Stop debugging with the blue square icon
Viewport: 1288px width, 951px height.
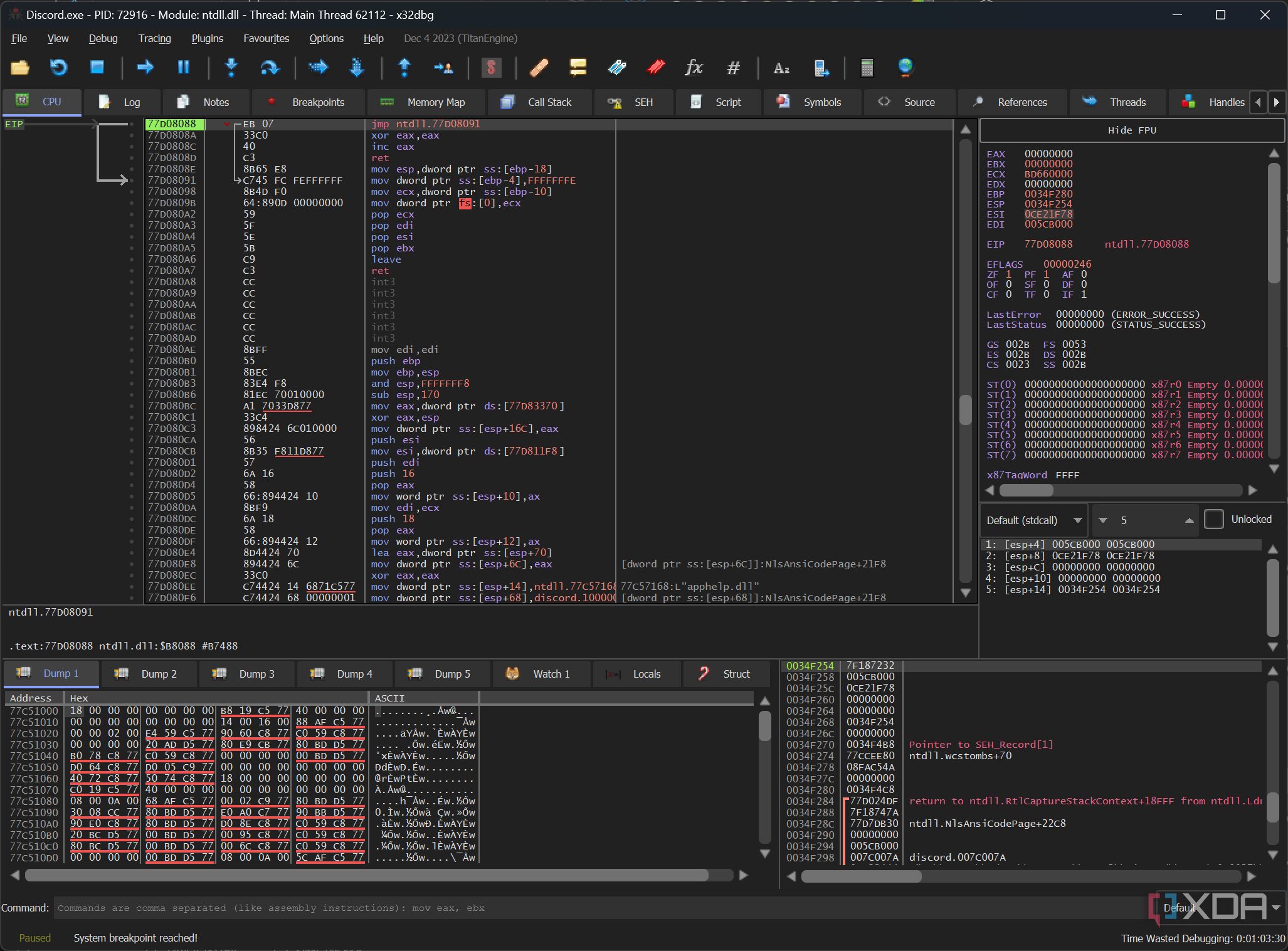coord(97,67)
